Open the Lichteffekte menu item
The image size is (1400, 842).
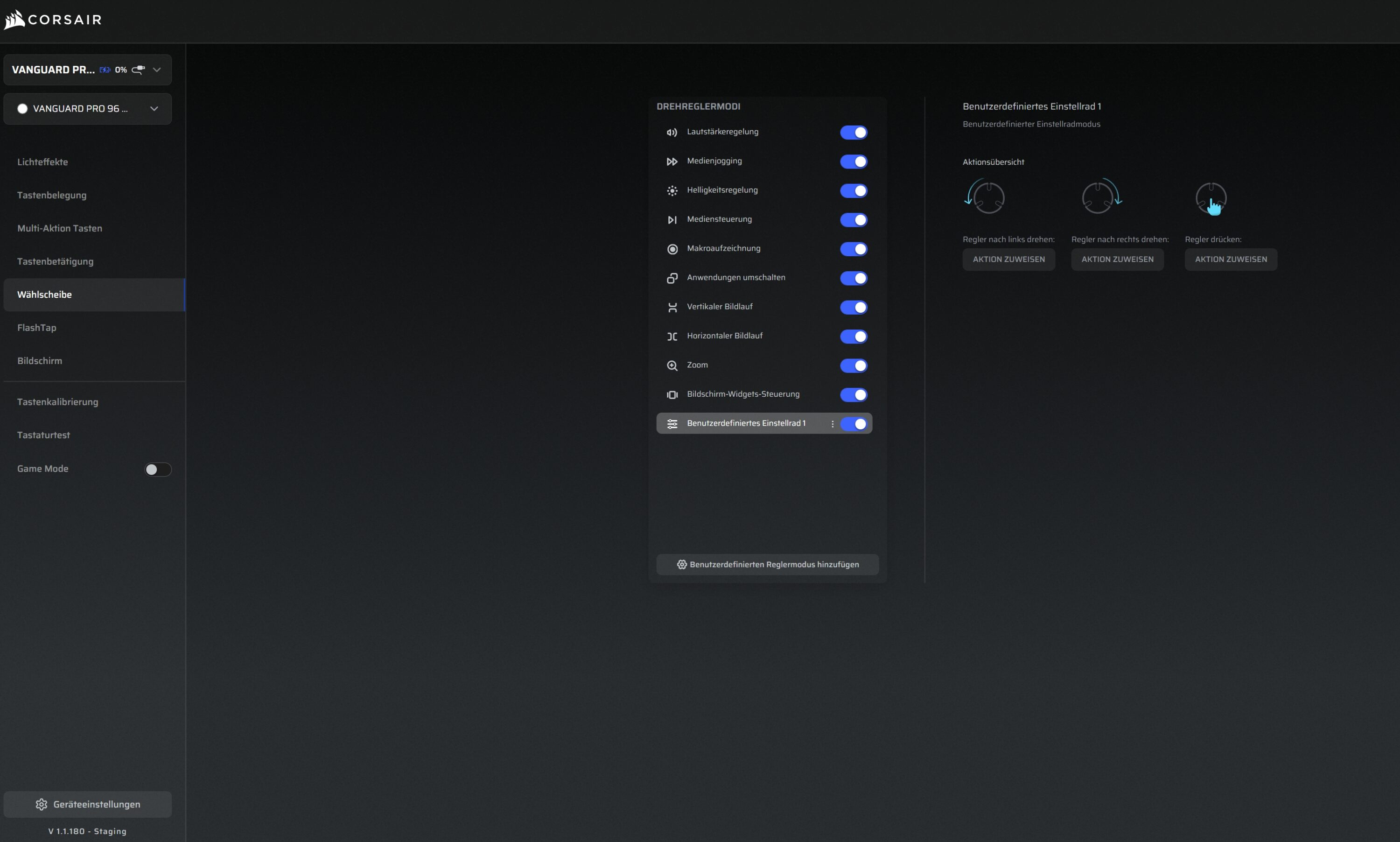click(x=42, y=162)
